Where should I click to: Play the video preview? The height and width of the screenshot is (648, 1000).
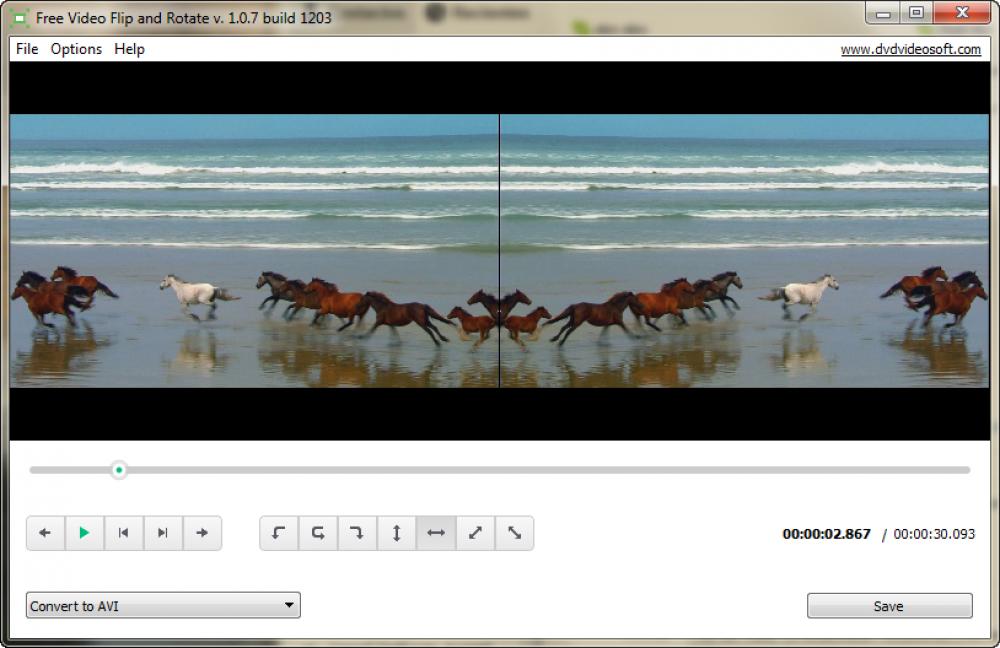pyautogui.click(x=84, y=533)
